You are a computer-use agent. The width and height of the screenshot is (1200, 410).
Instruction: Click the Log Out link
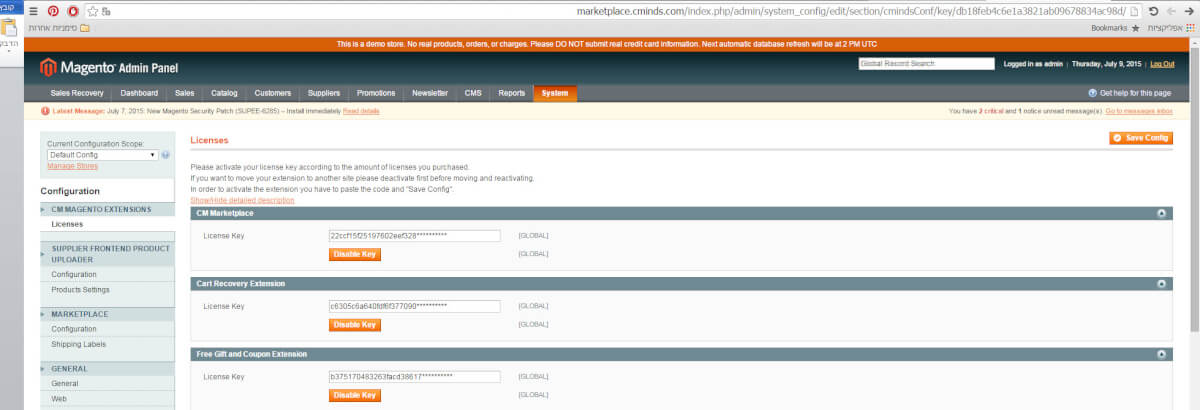(x=1162, y=64)
